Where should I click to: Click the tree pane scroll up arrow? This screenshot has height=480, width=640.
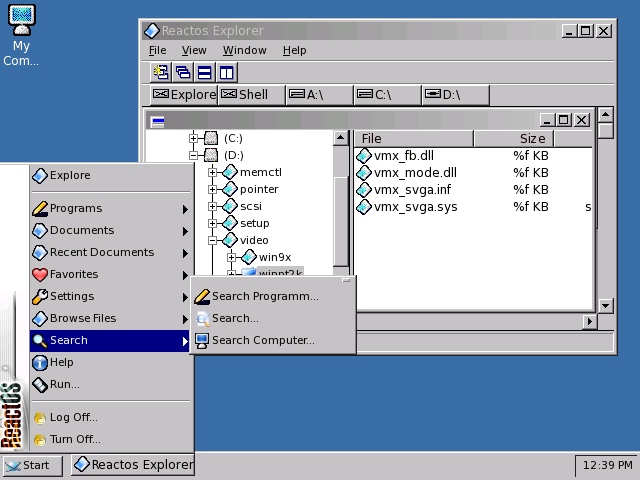click(340, 138)
